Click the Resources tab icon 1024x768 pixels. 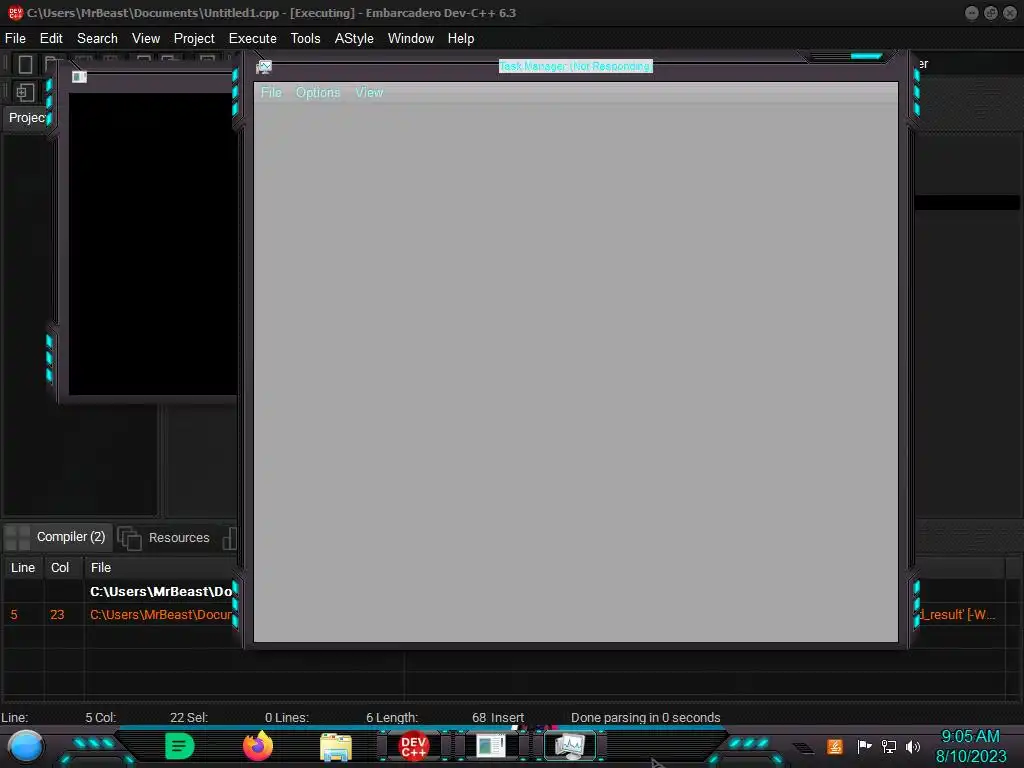point(129,538)
